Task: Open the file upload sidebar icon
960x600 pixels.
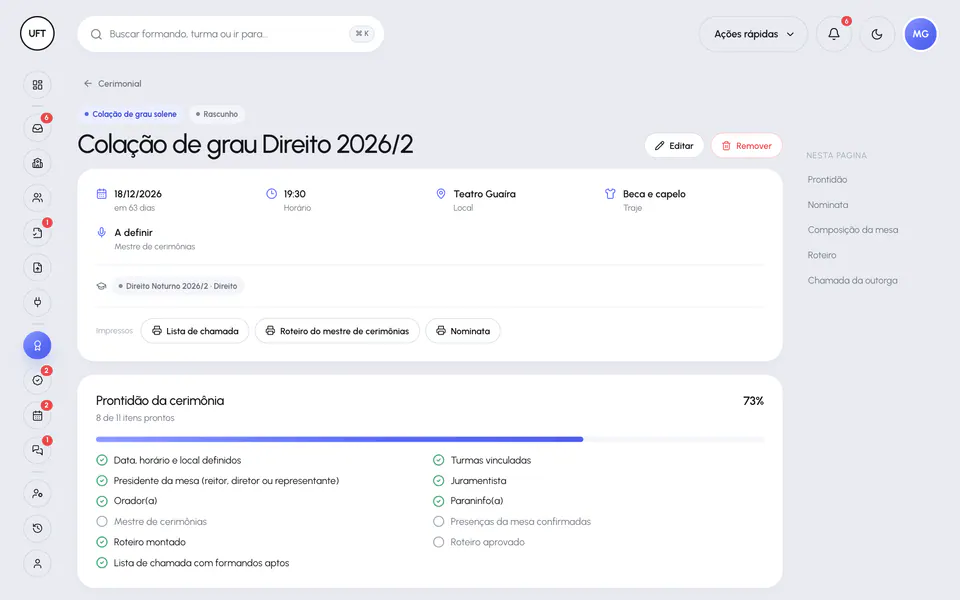Action: point(37,268)
